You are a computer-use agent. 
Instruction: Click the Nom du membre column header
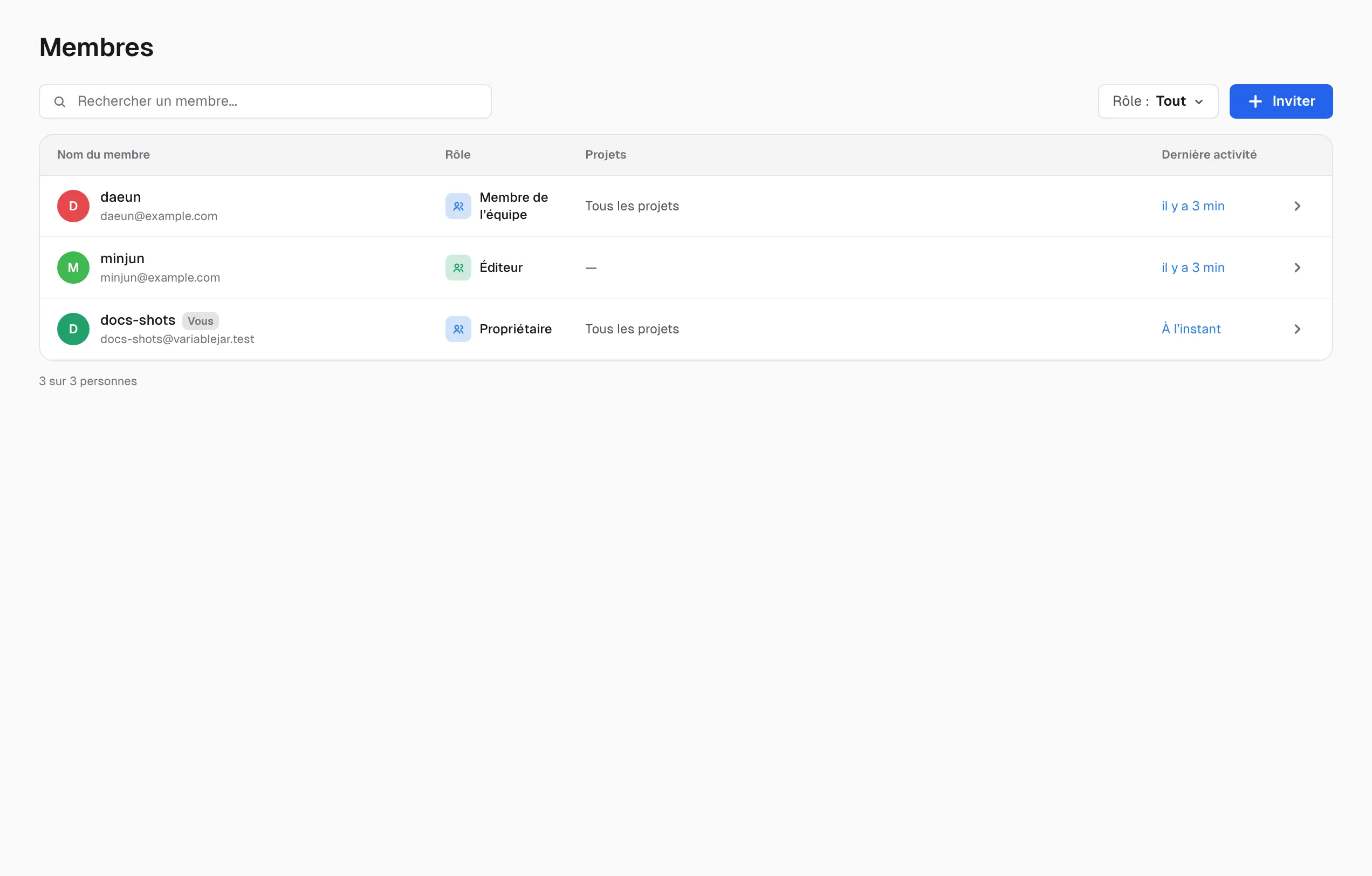coord(104,154)
